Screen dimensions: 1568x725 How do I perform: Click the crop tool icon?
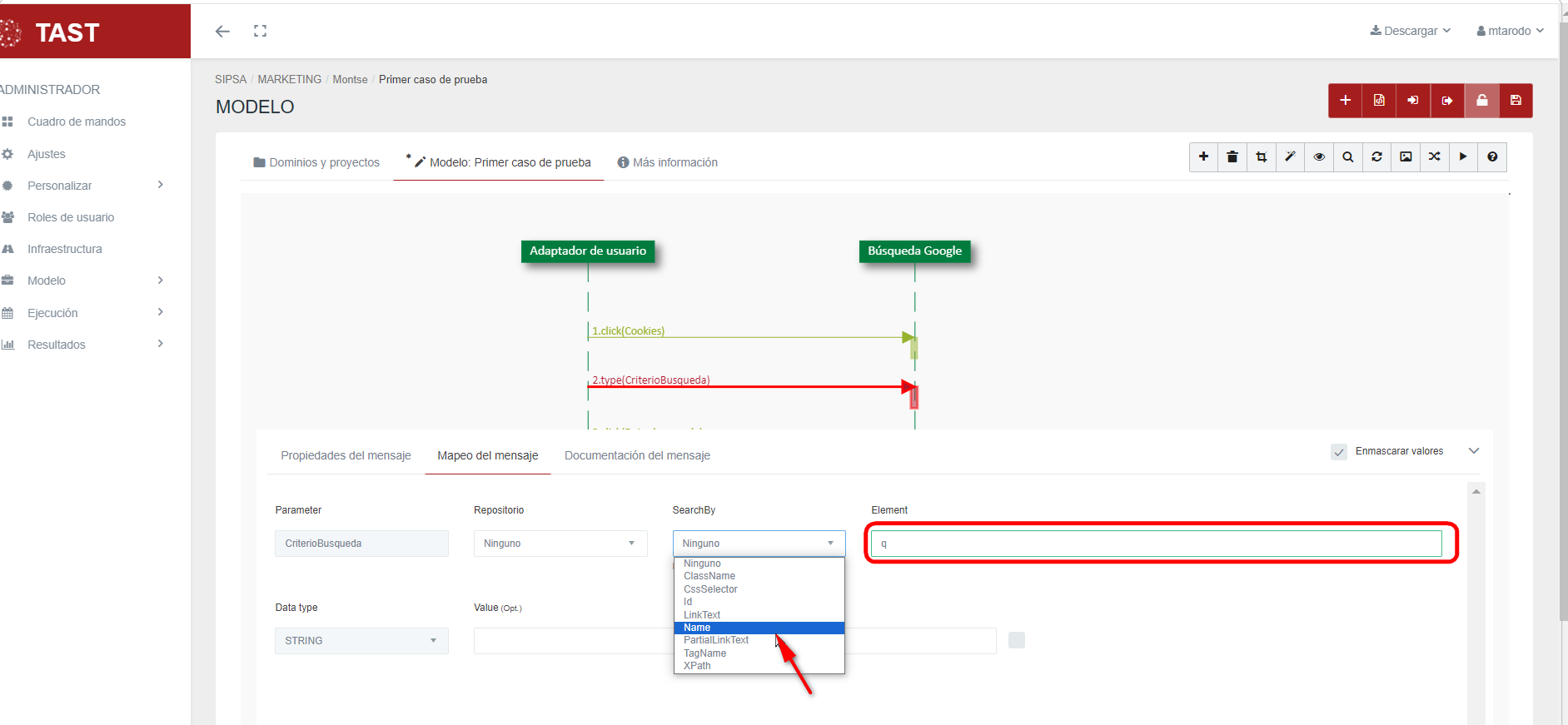tap(1261, 156)
